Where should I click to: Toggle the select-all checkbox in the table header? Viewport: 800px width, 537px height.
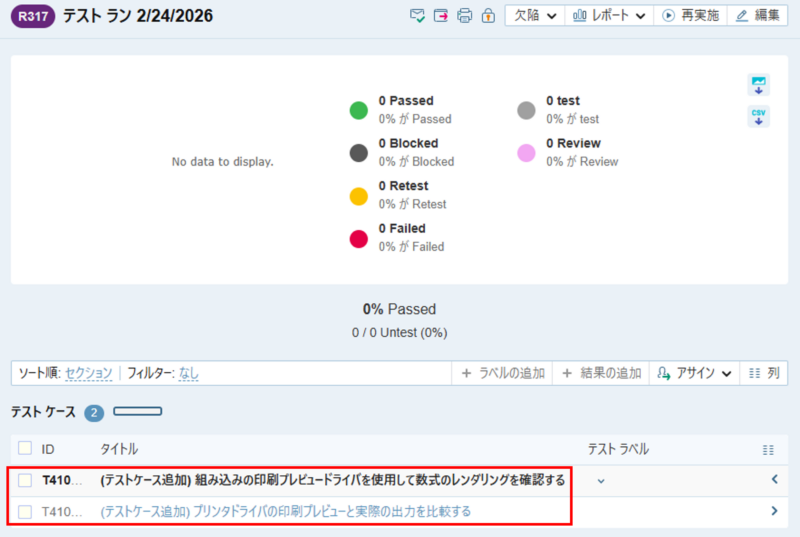click(x=25, y=448)
